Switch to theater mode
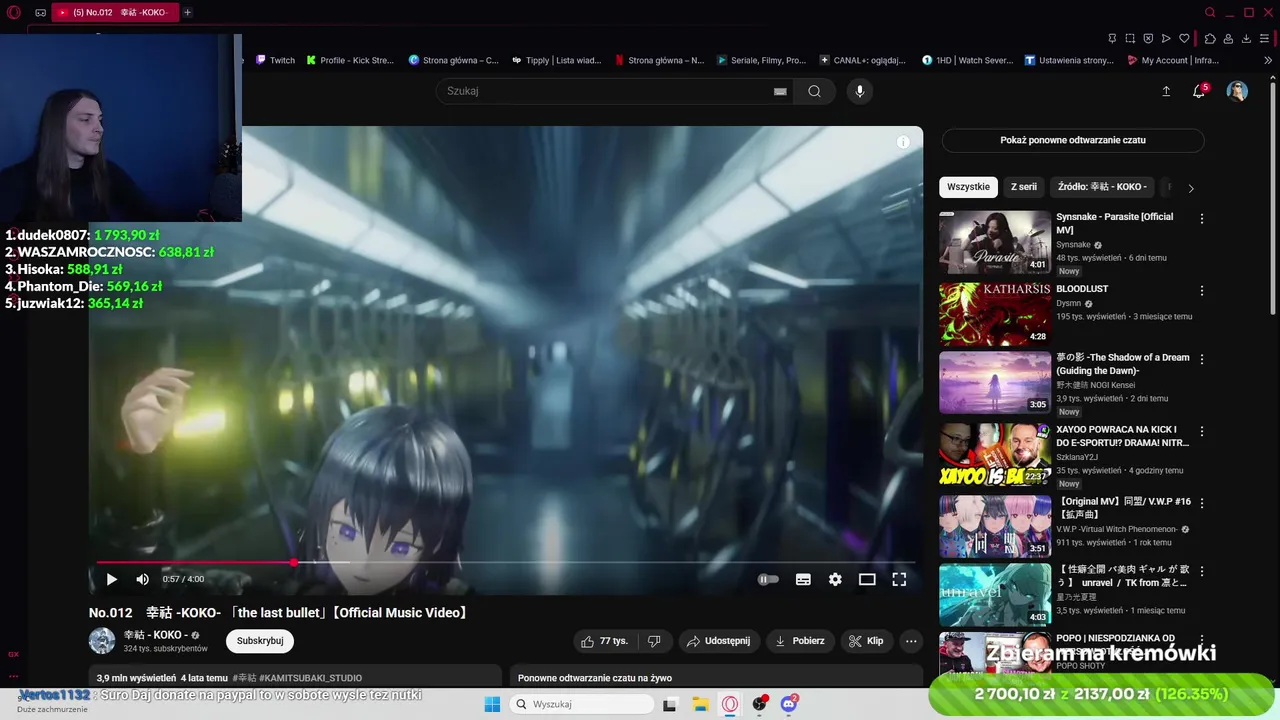 click(867, 579)
